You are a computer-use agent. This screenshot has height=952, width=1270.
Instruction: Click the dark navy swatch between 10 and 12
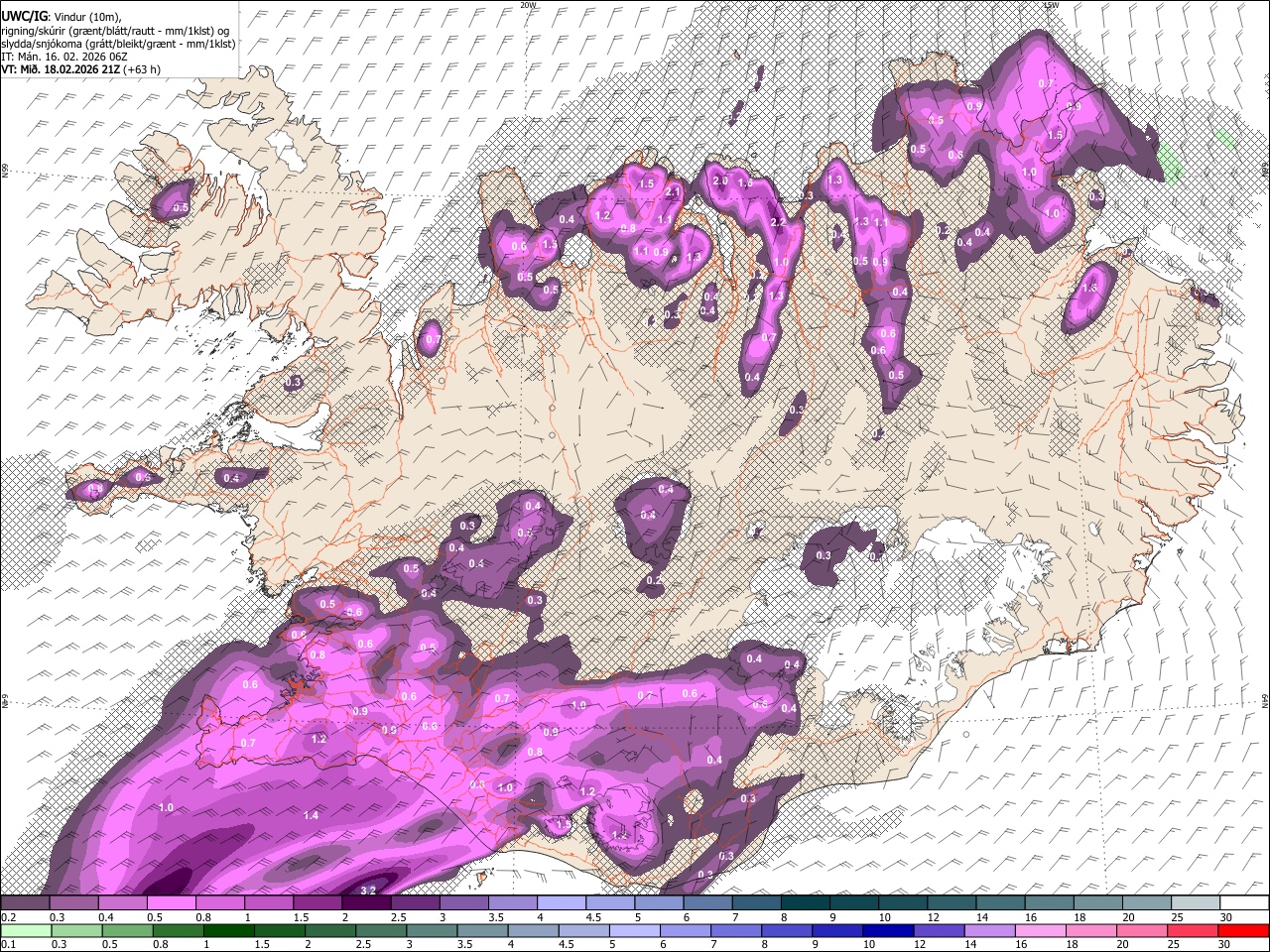[x=886, y=930]
